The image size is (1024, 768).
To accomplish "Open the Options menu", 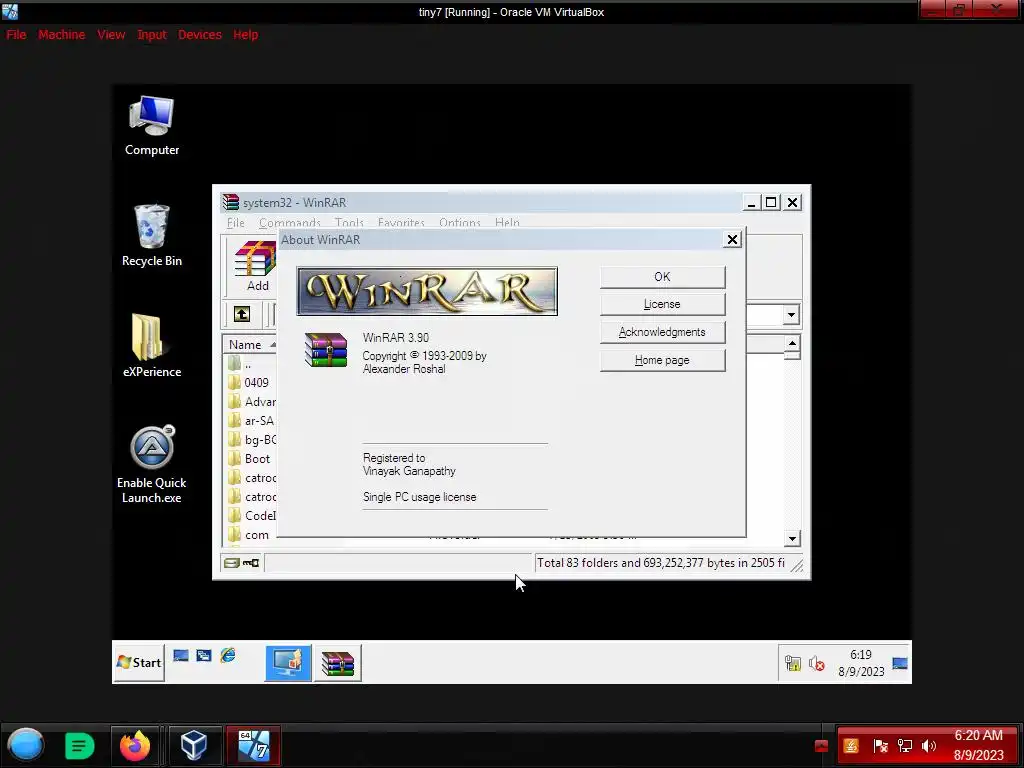I will tap(460, 223).
